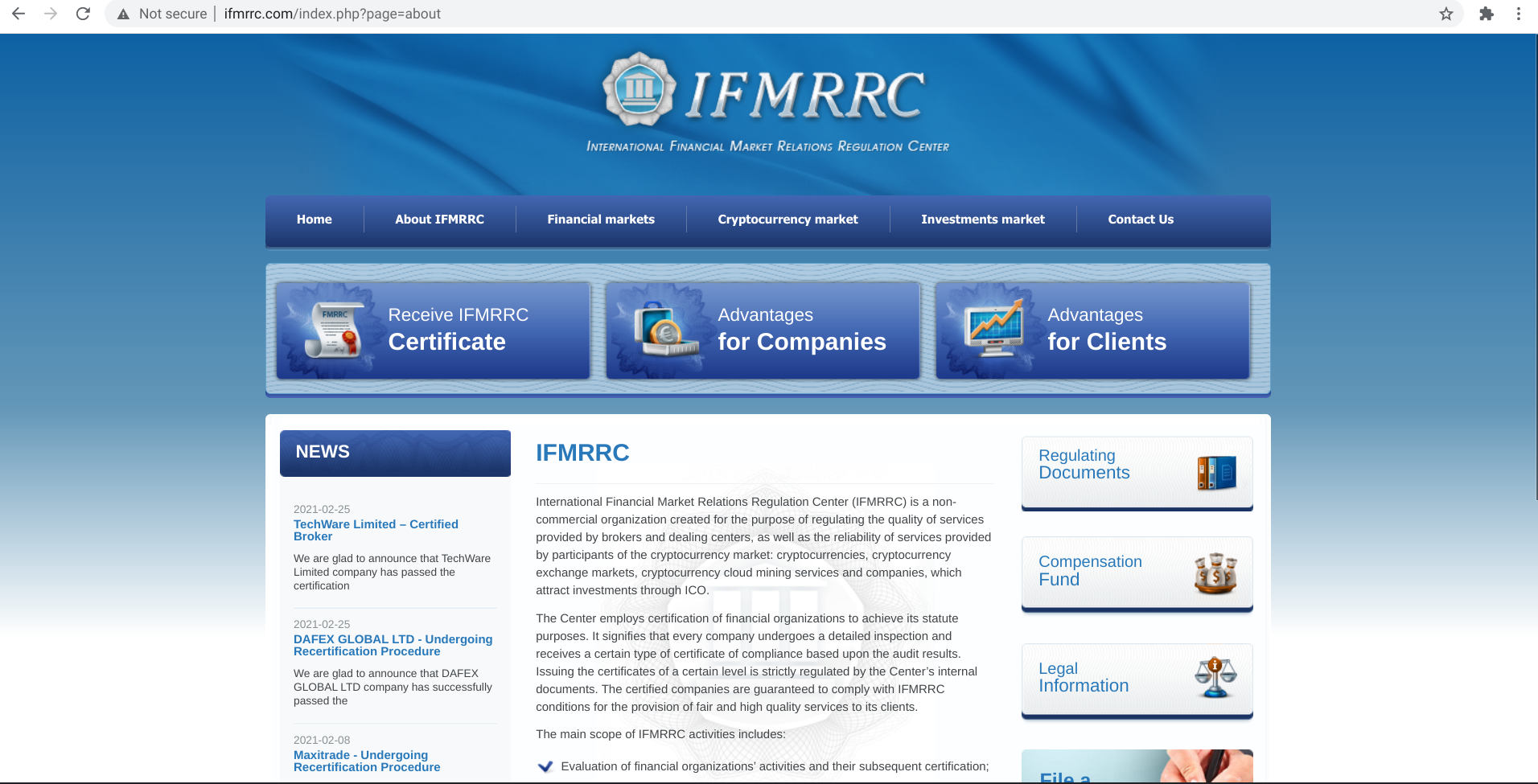Image resolution: width=1538 pixels, height=784 pixels.
Task: Click the IFMRRC emblem logo
Action: tap(639, 89)
